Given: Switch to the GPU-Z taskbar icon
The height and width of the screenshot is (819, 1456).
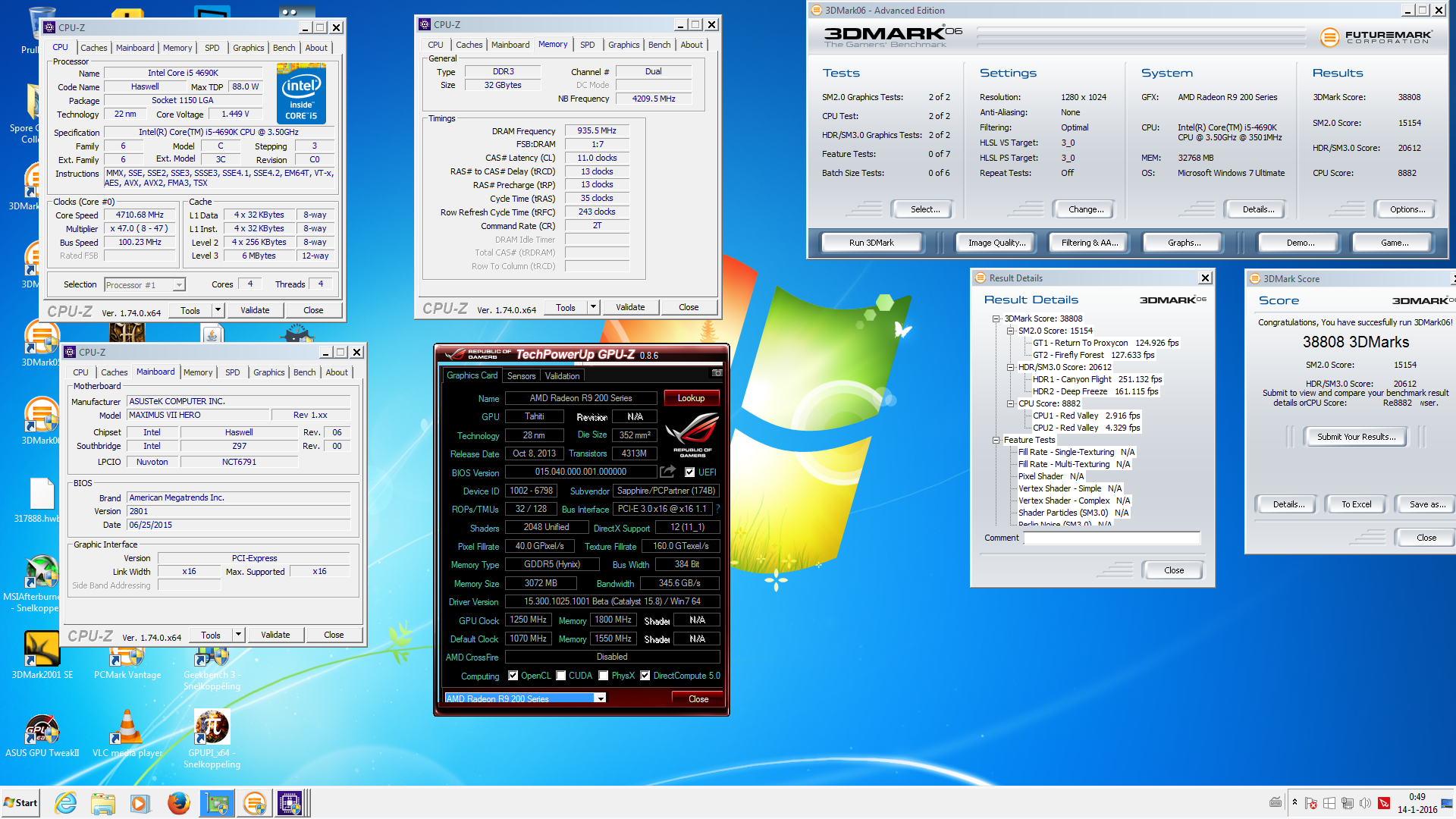Looking at the screenshot, I should (x=217, y=803).
